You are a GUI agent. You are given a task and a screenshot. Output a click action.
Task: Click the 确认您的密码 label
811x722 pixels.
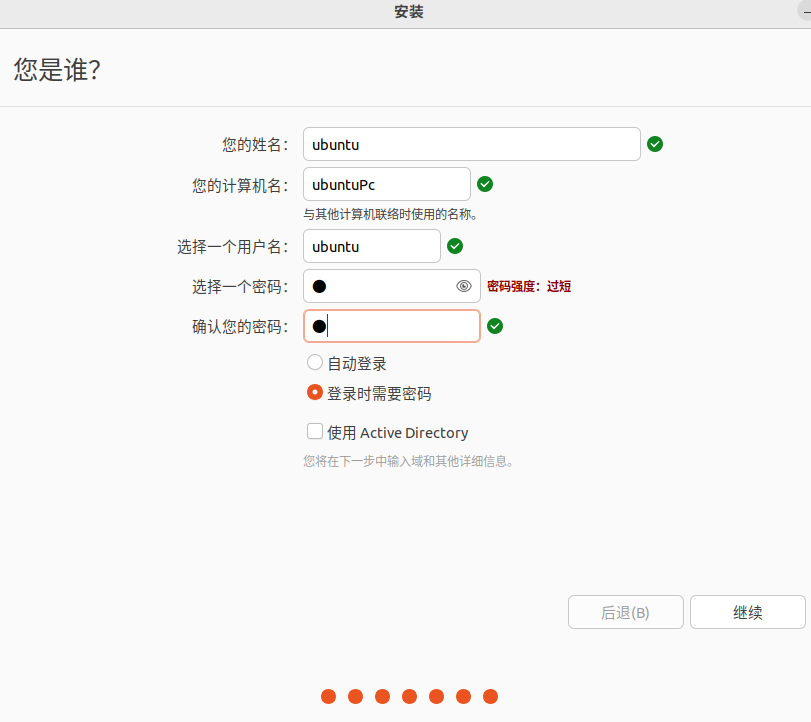point(240,327)
